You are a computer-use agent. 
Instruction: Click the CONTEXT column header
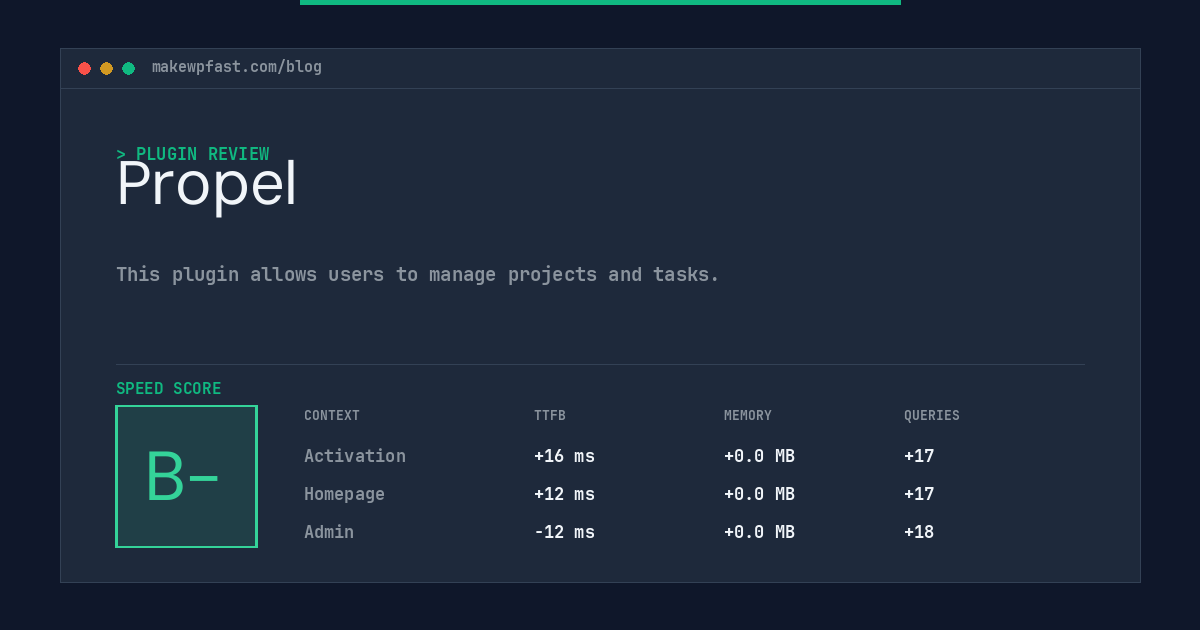tap(332, 416)
